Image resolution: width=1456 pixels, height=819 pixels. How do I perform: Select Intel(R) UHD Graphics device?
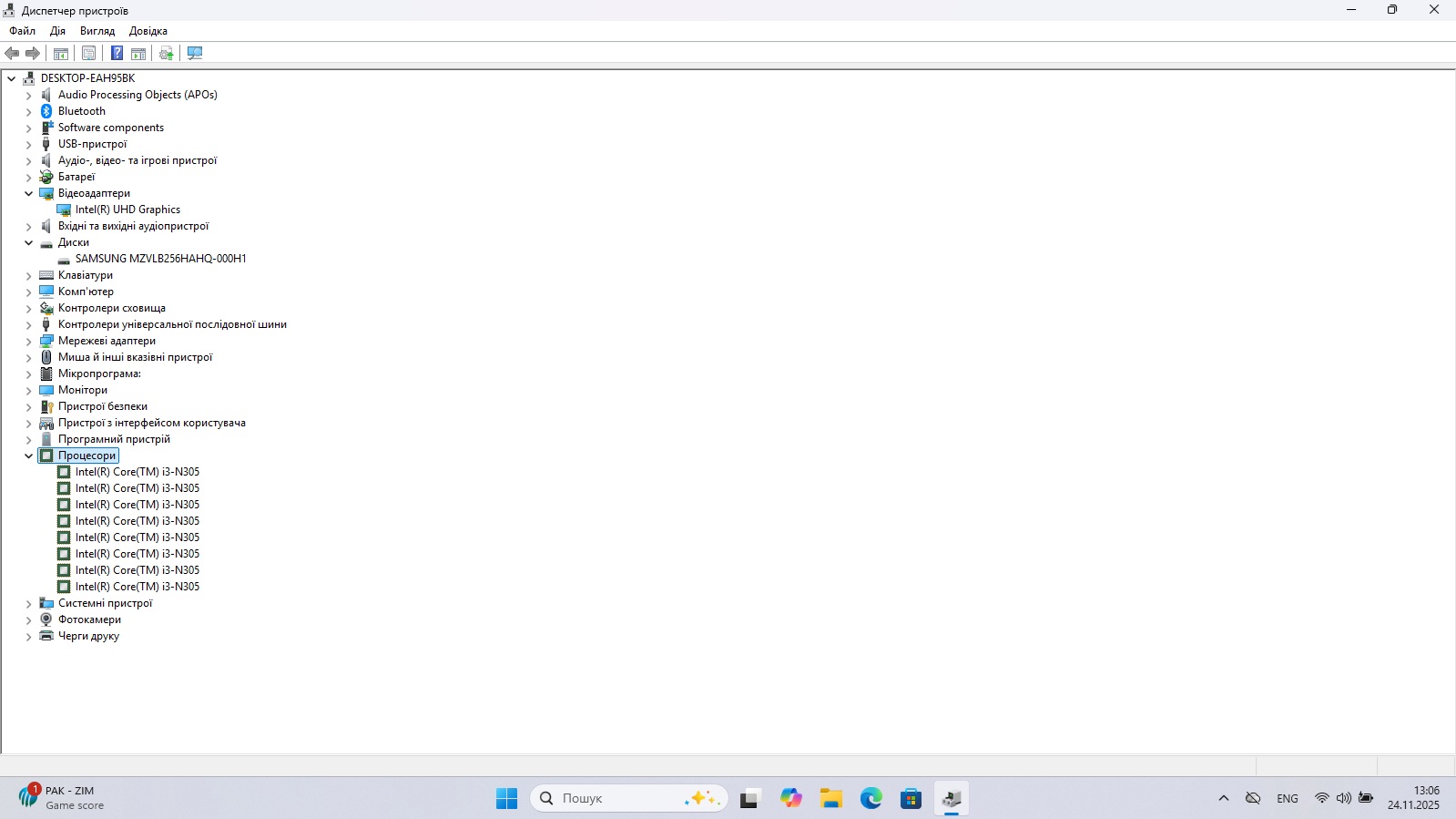127,210
